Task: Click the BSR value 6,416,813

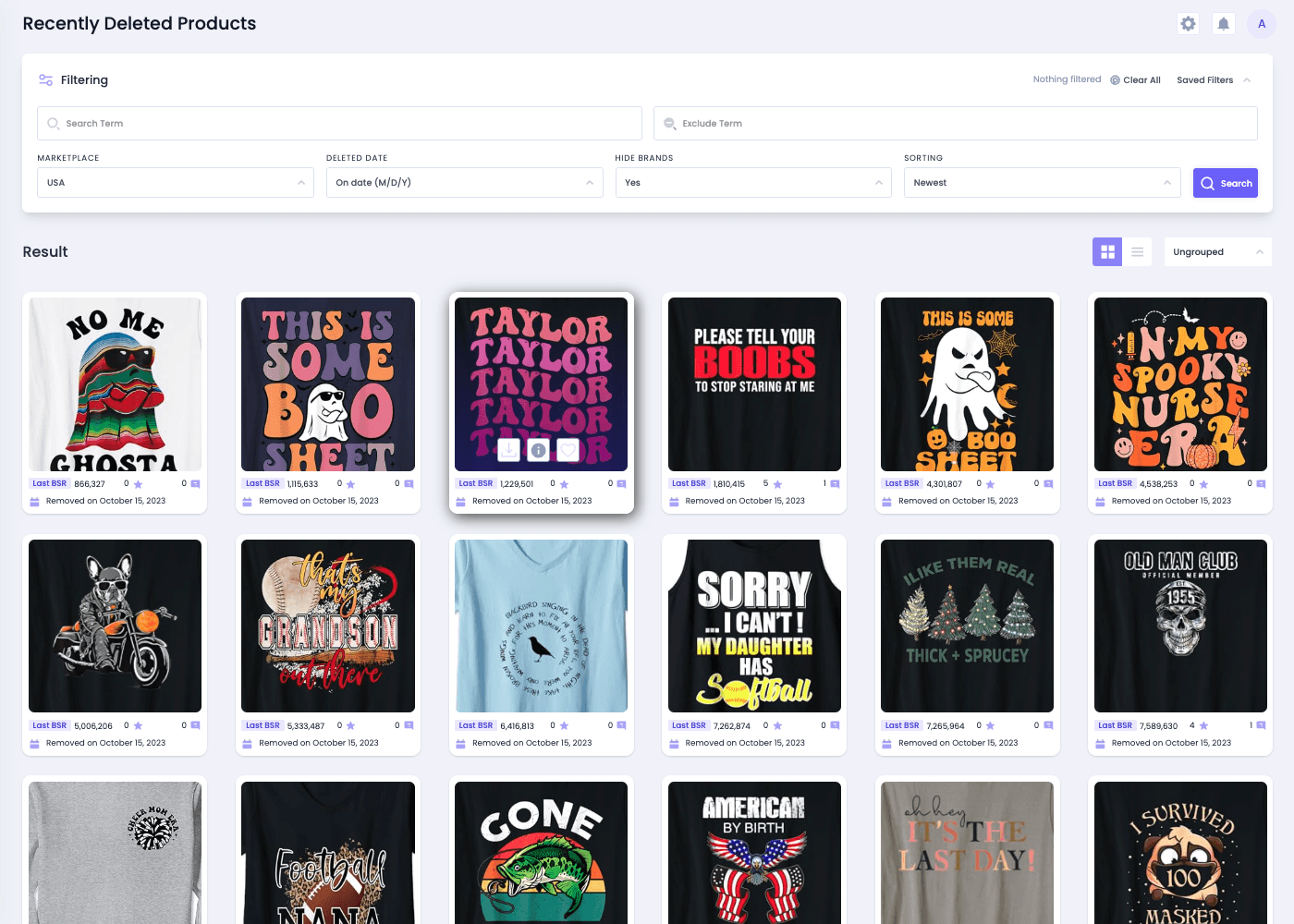Action: tap(518, 726)
